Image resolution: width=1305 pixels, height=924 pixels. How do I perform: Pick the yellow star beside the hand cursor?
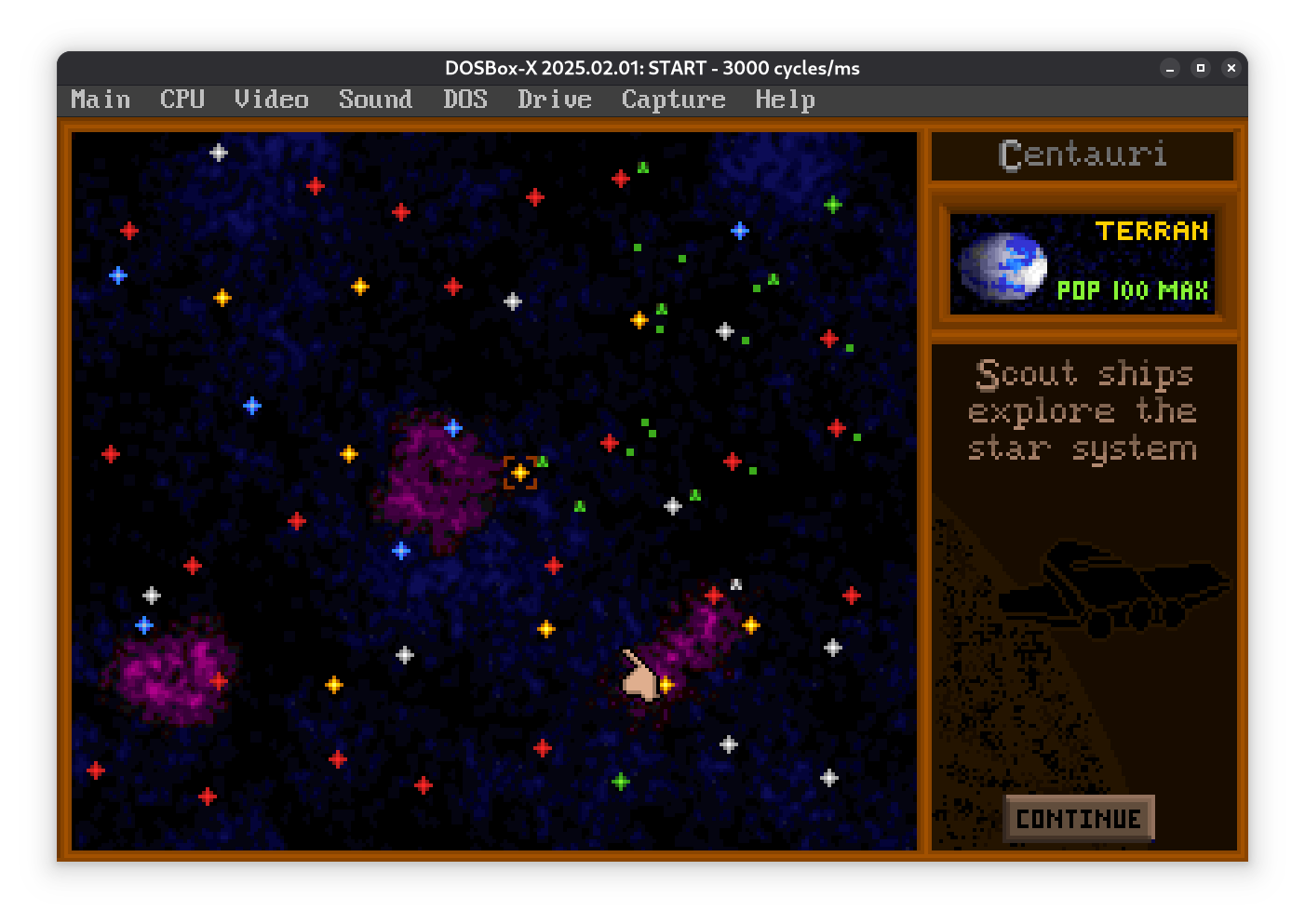pos(666,685)
